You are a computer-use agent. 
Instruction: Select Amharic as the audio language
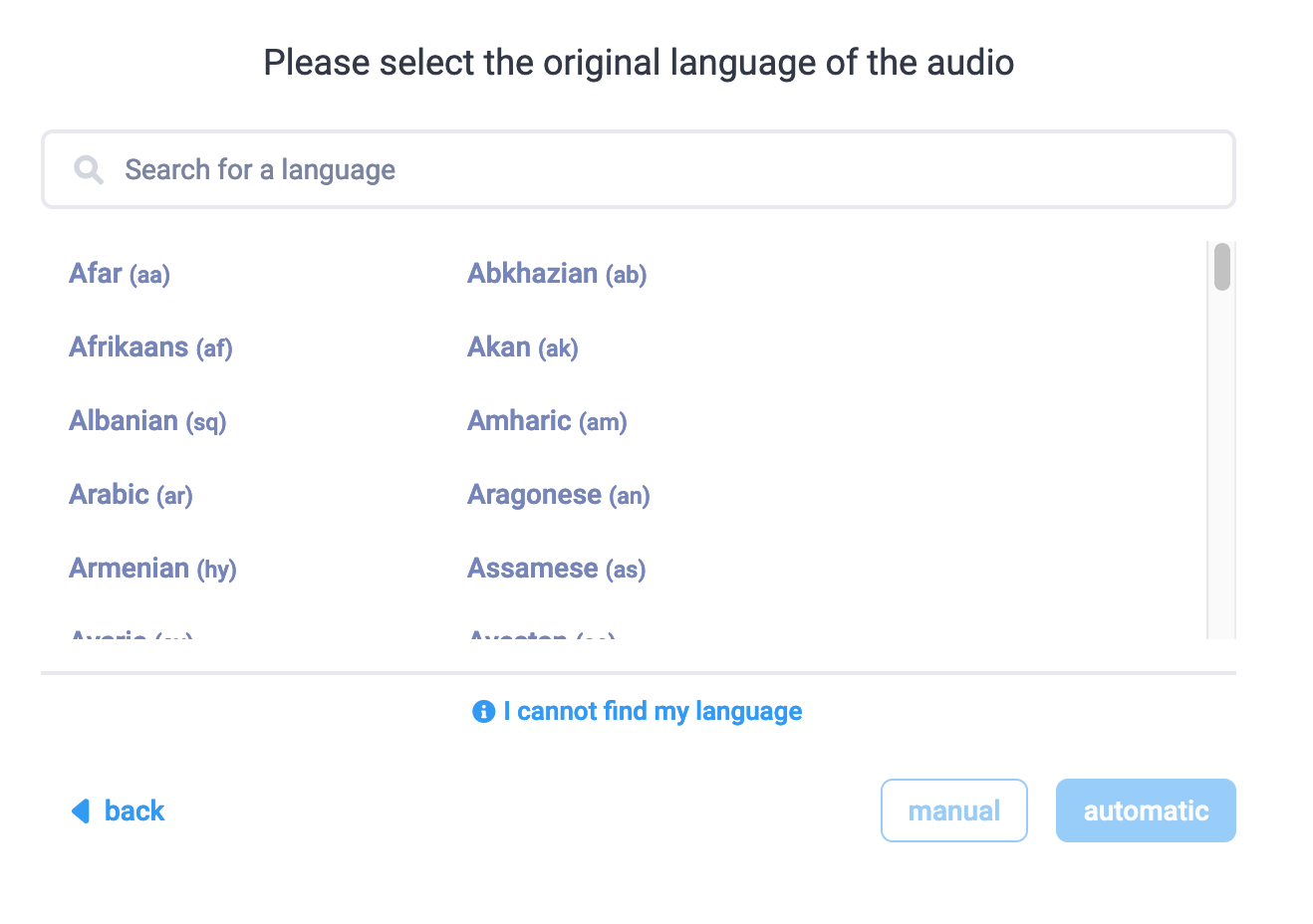click(x=546, y=420)
